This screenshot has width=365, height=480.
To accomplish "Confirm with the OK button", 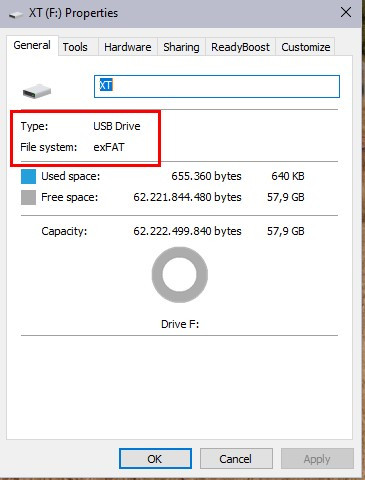I will (x=155, y=459).
